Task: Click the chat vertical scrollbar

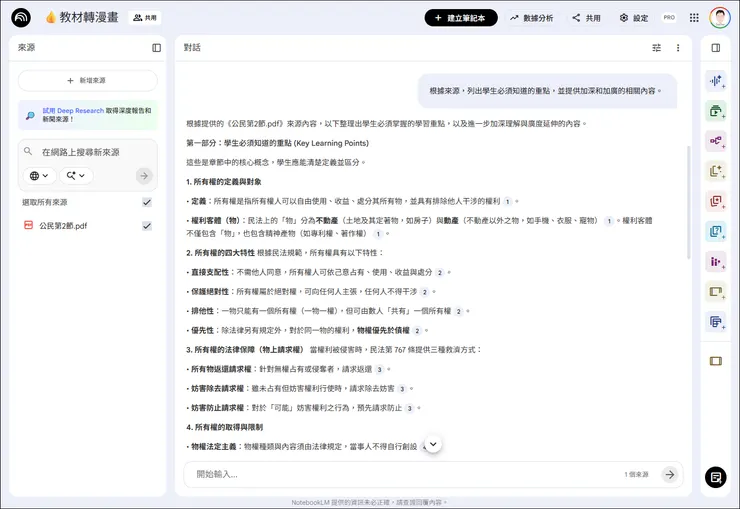Action: pos(688,202)
